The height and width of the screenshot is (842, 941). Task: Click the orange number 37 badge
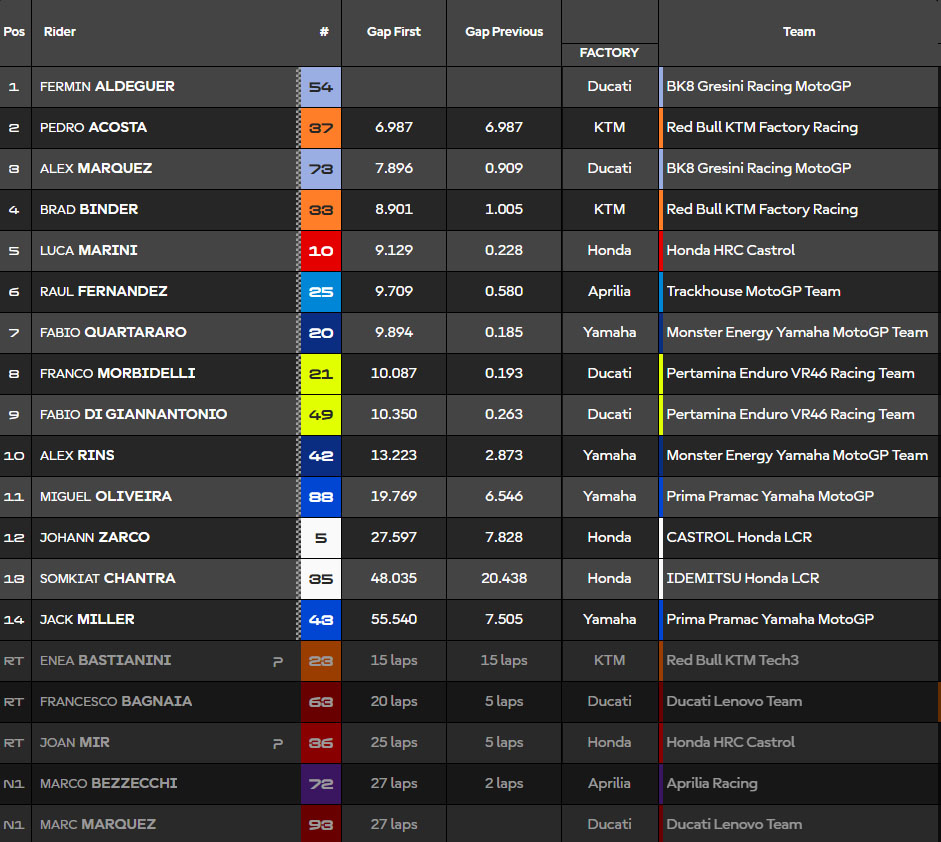(x=321, y=128)
